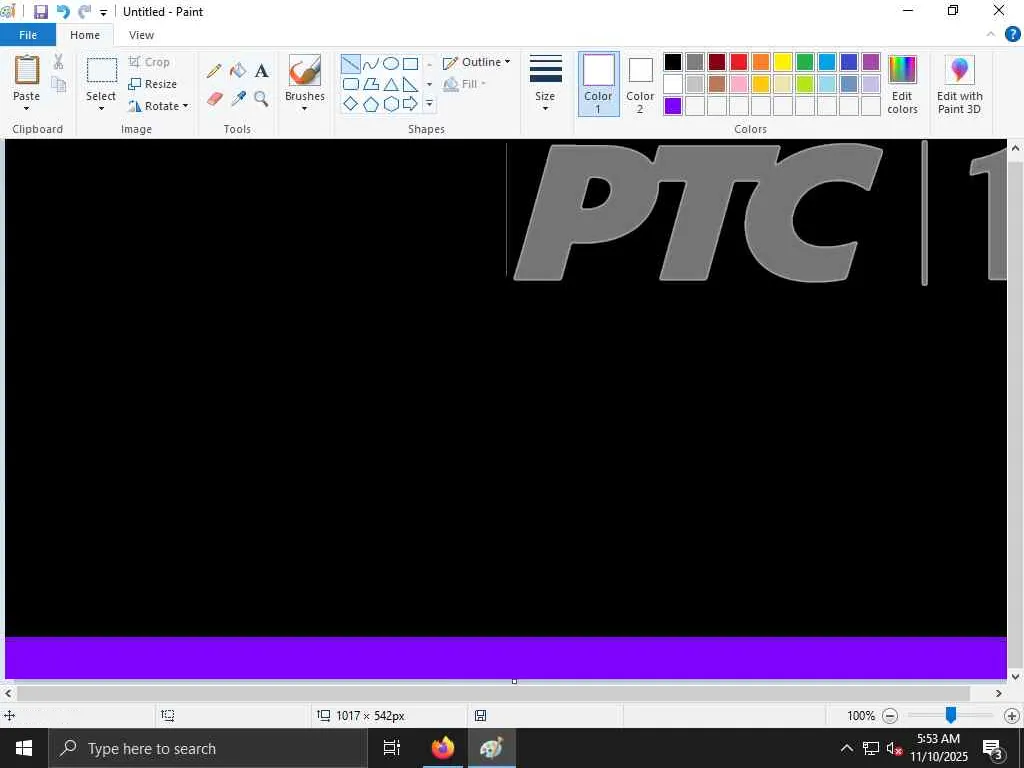
Task: Choose the Rectangle shape
Action: click(410, 64)
